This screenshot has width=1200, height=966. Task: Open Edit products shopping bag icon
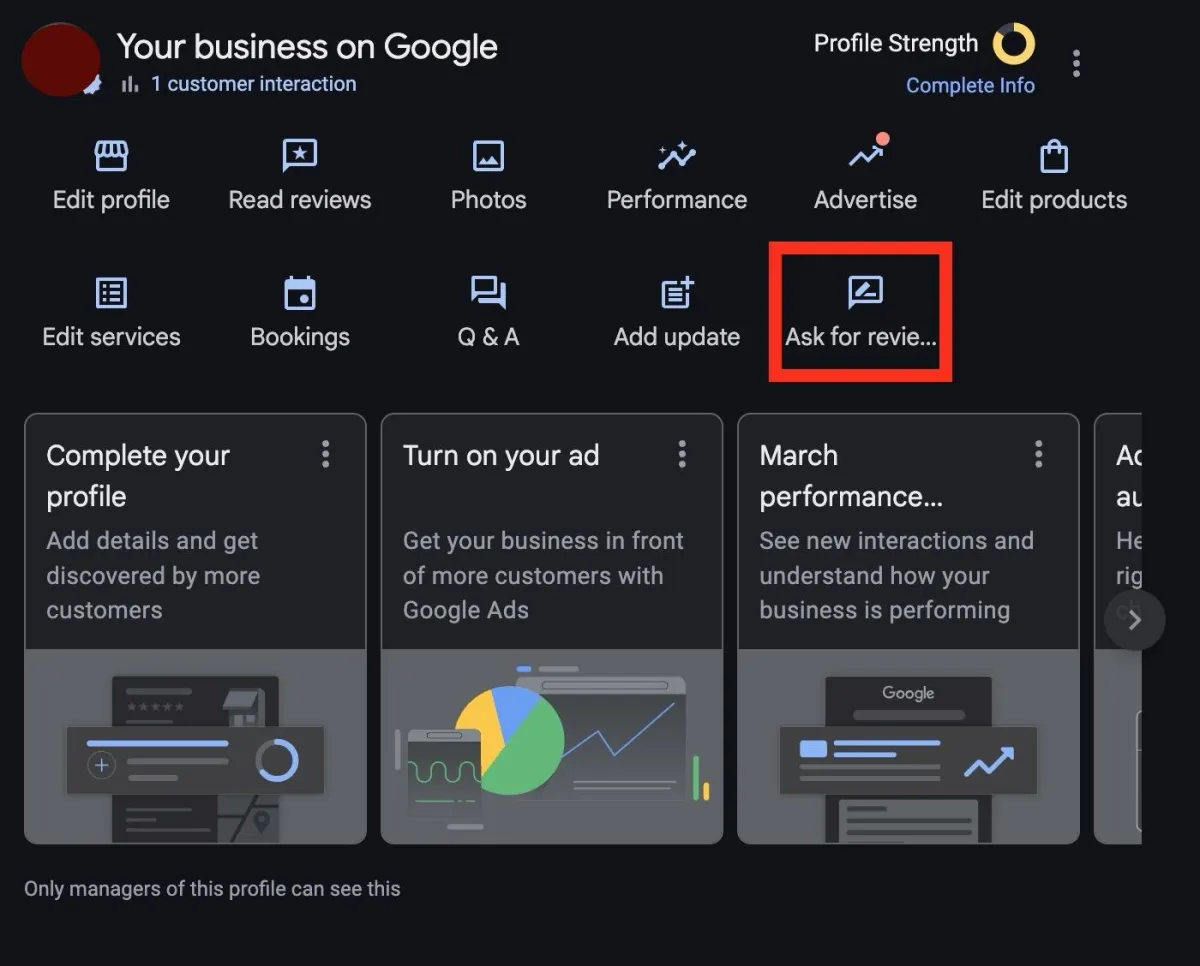(1054, 156)
